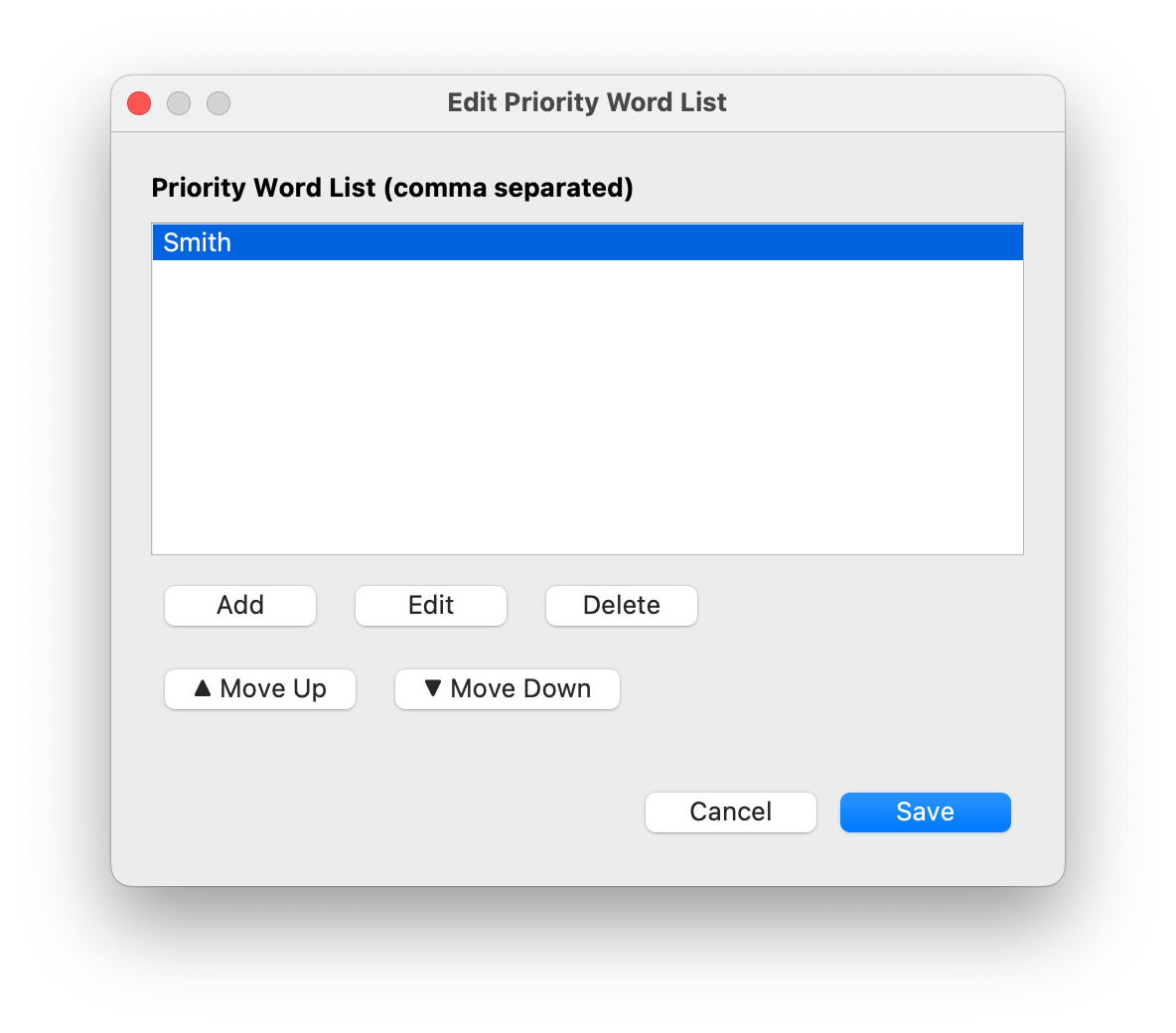Click the gray zoom window button
Screen dimensions: 1176x1033
pyautogui.click(x=219, y=102)
